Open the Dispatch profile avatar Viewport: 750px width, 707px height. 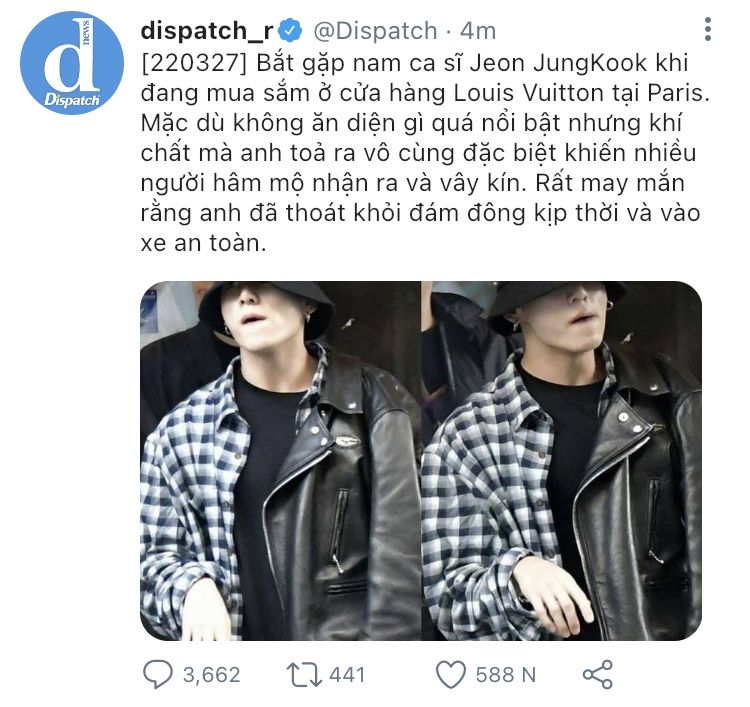tap(72, 63)
